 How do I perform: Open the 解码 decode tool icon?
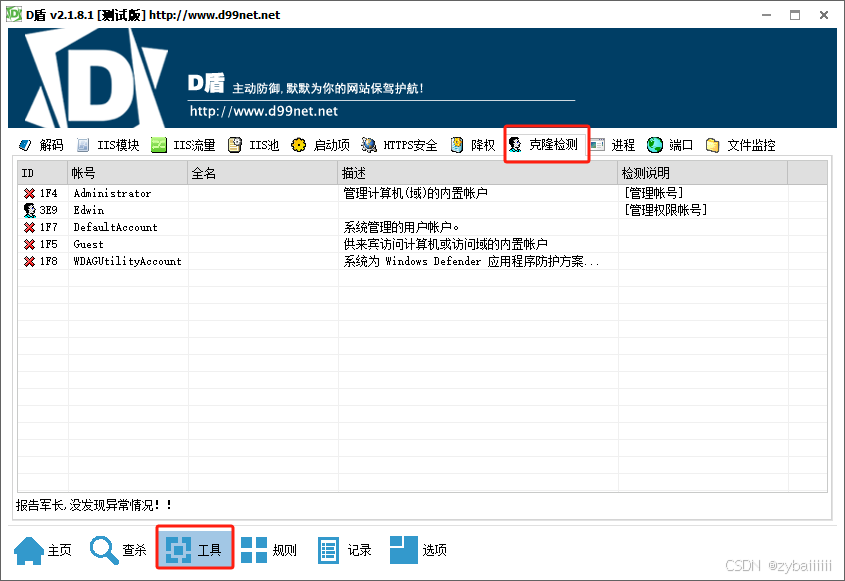[25, 145]
